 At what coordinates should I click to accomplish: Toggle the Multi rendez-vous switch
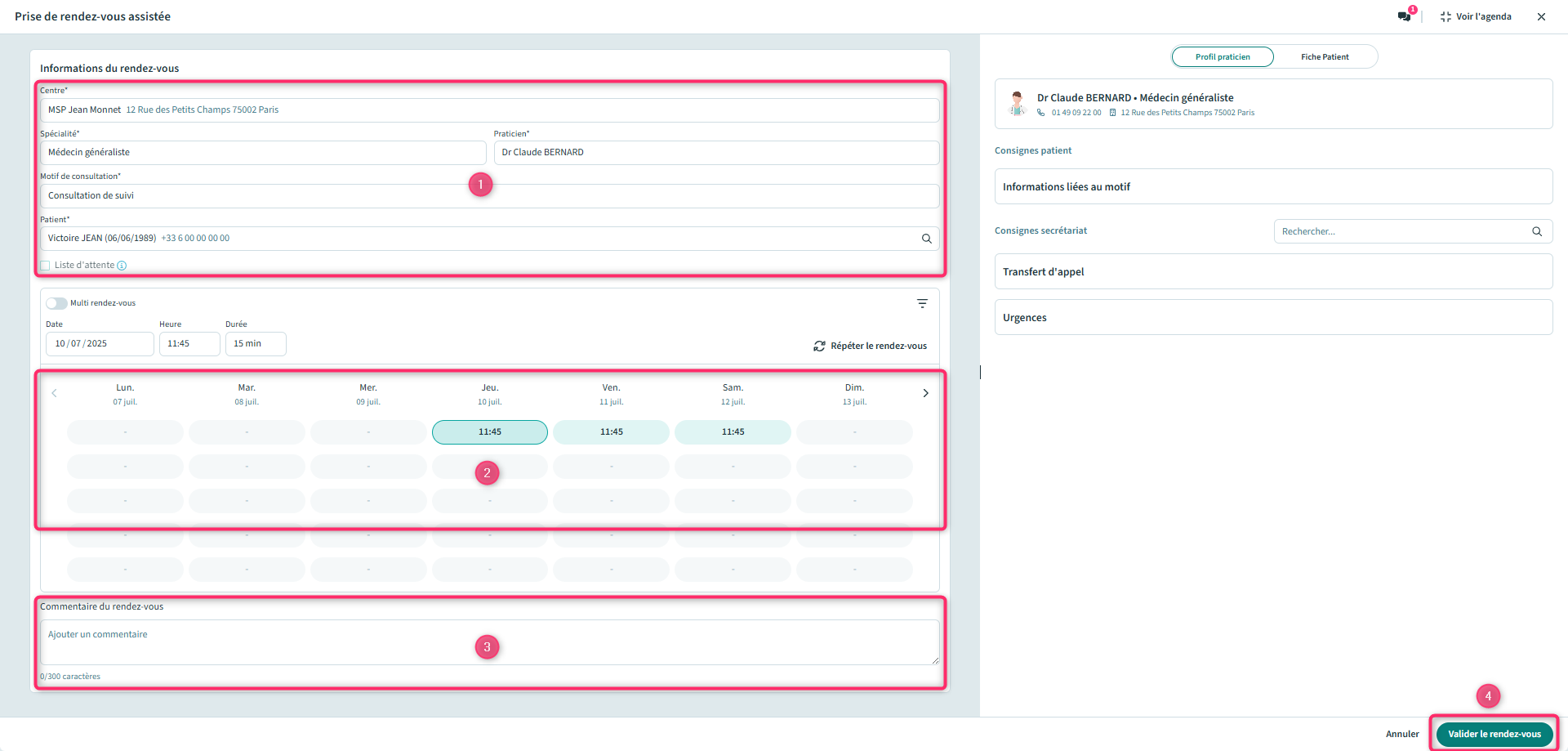coord(56,303)
